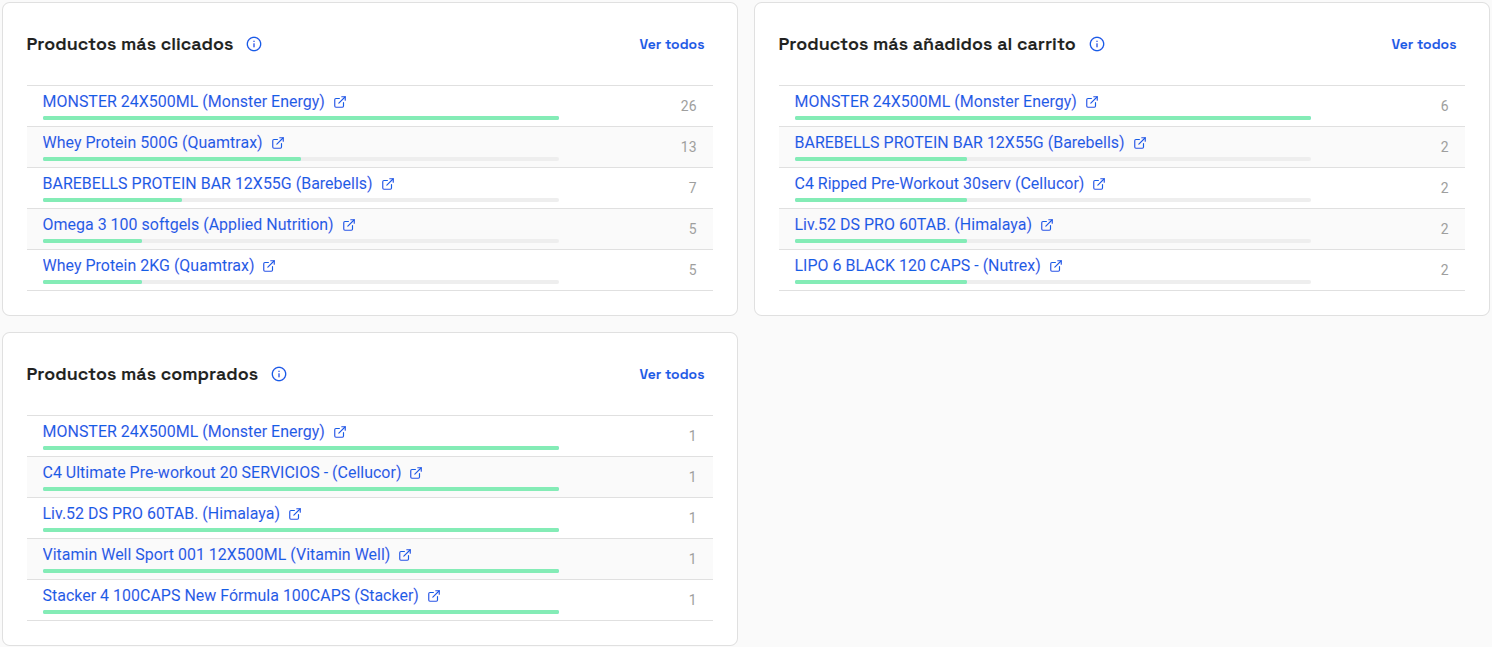Open the info icon next to Productos más comprados

point(279,374)
